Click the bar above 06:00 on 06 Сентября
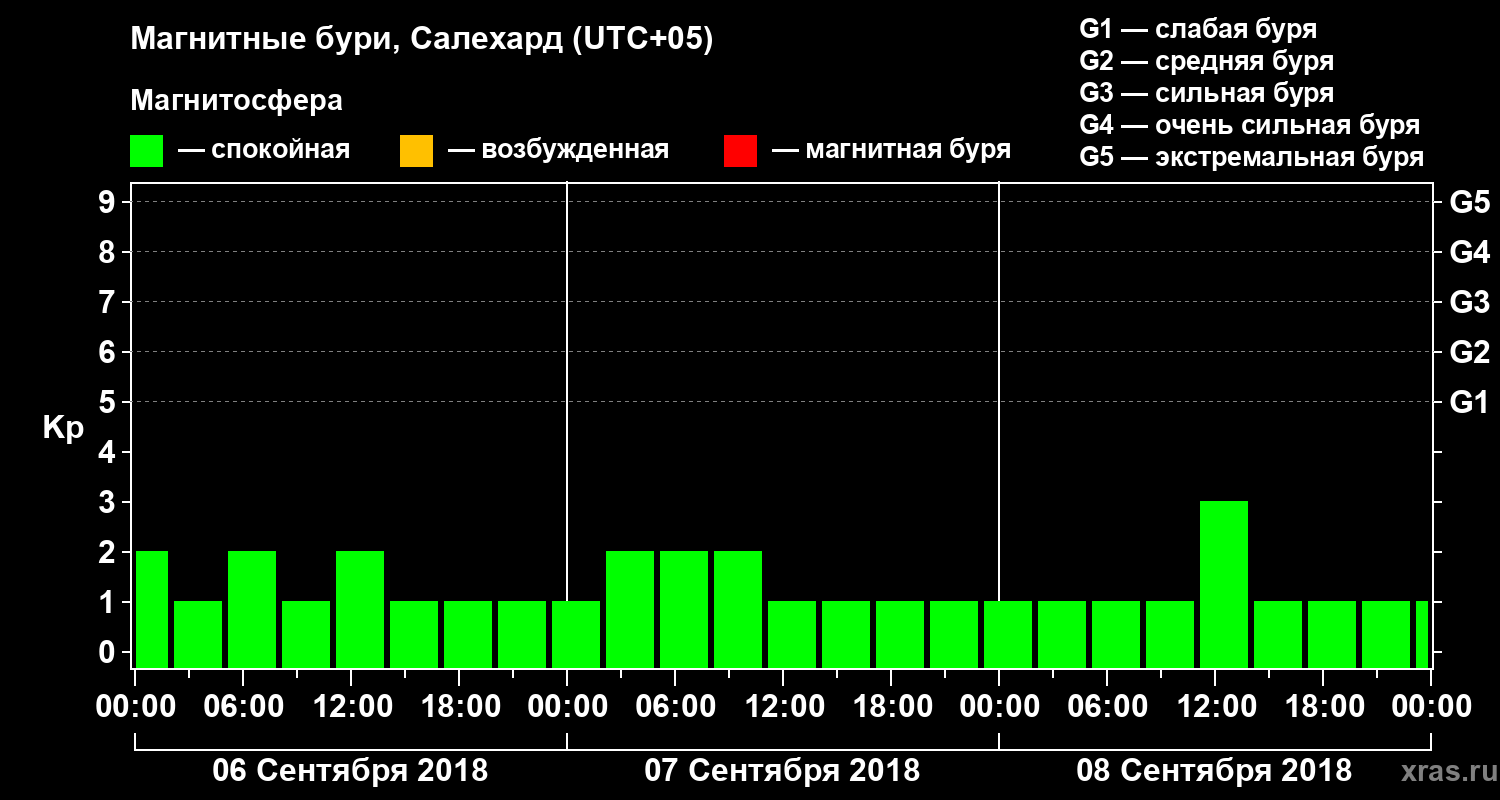 click(x=252, y=609)
